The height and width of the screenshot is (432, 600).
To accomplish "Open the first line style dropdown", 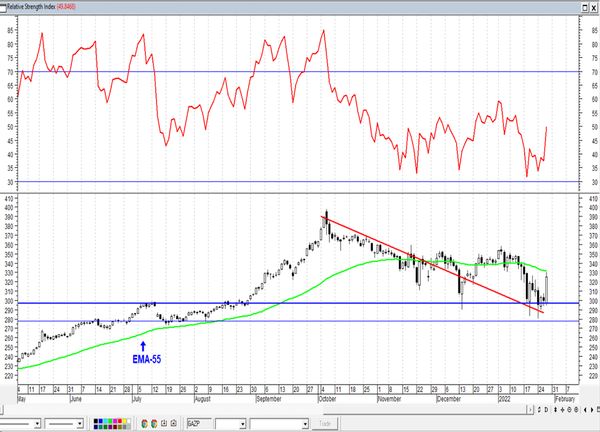I will [38, 423].
